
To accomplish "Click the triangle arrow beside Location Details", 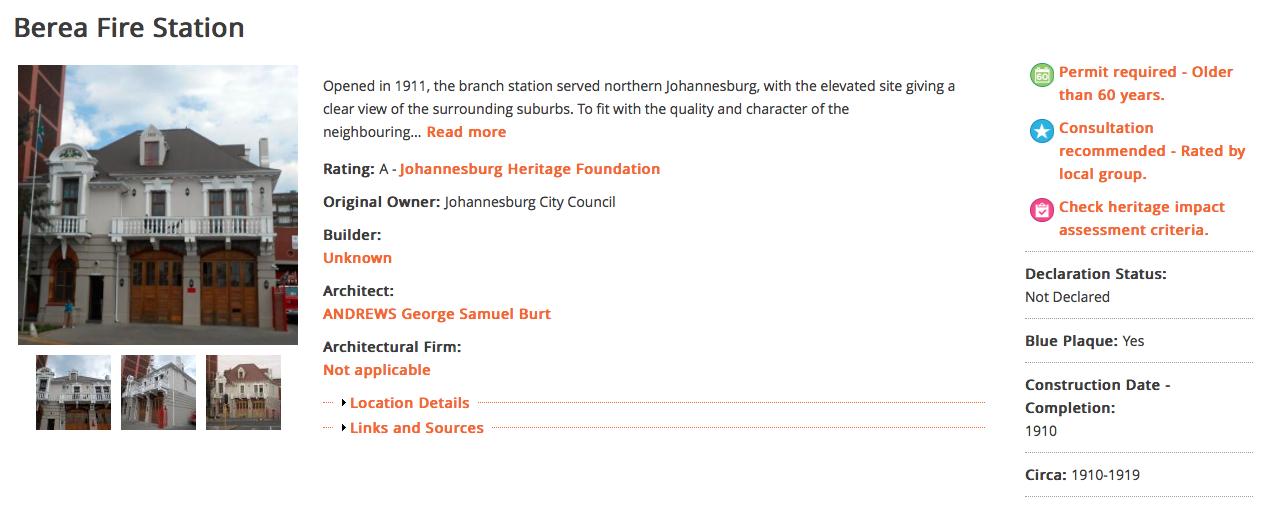I will click(x=343, y=403).
